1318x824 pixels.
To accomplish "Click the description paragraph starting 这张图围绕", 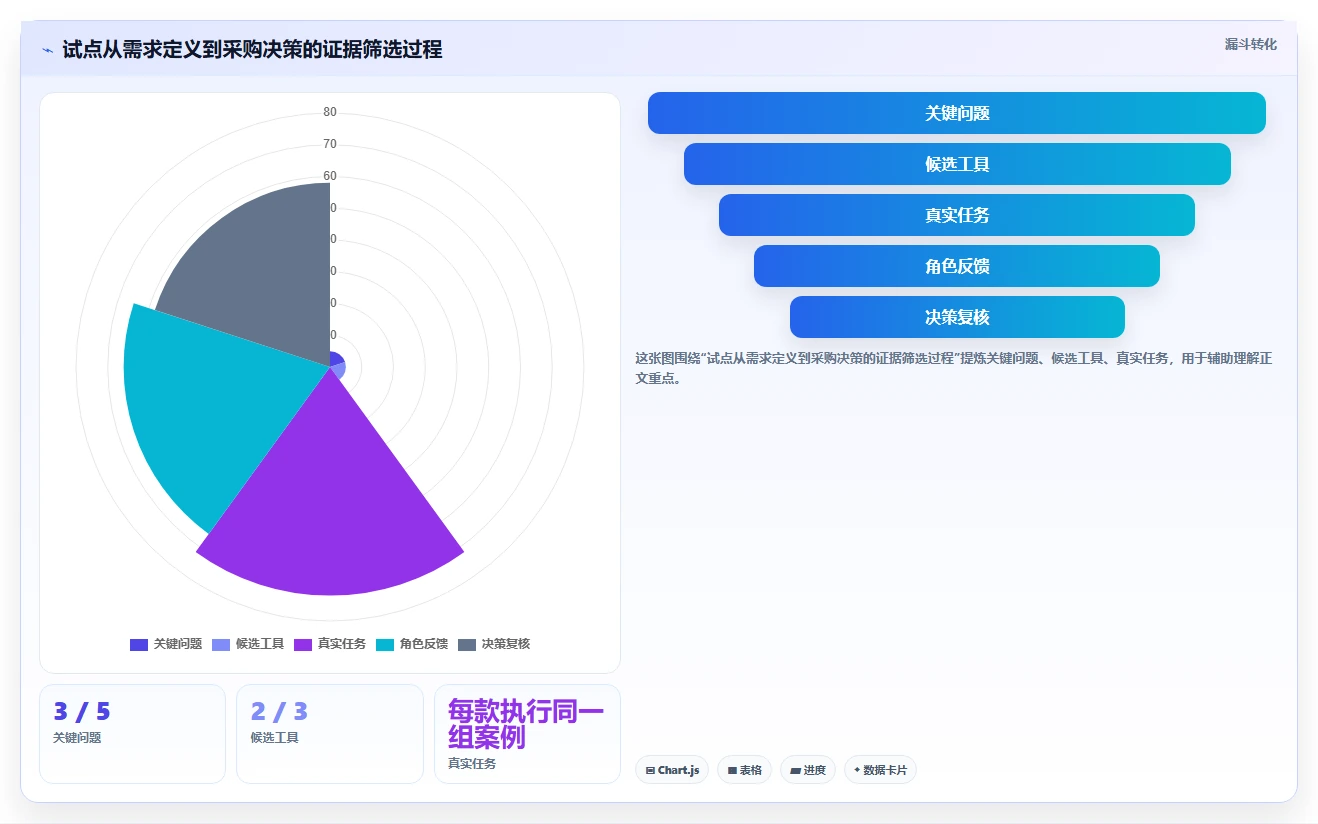I will (954, 368).
